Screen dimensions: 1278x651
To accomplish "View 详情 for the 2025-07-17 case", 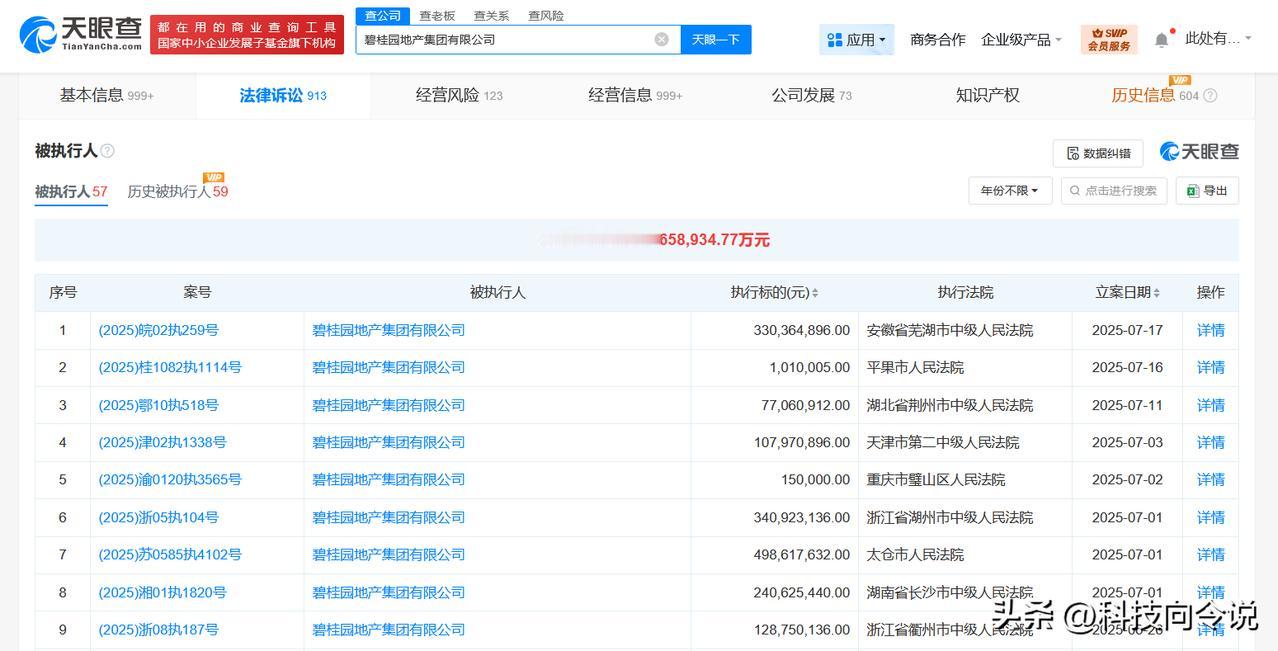I will point(1211,330).
